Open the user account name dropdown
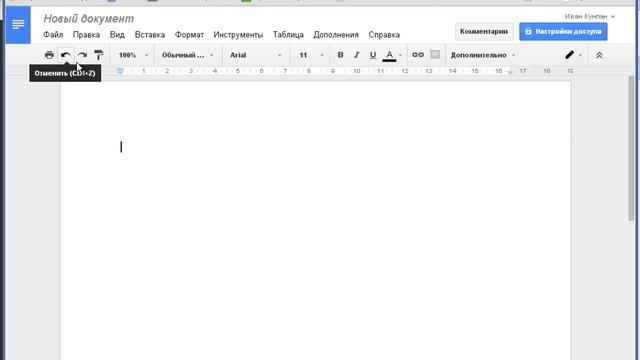 [589, 16]
